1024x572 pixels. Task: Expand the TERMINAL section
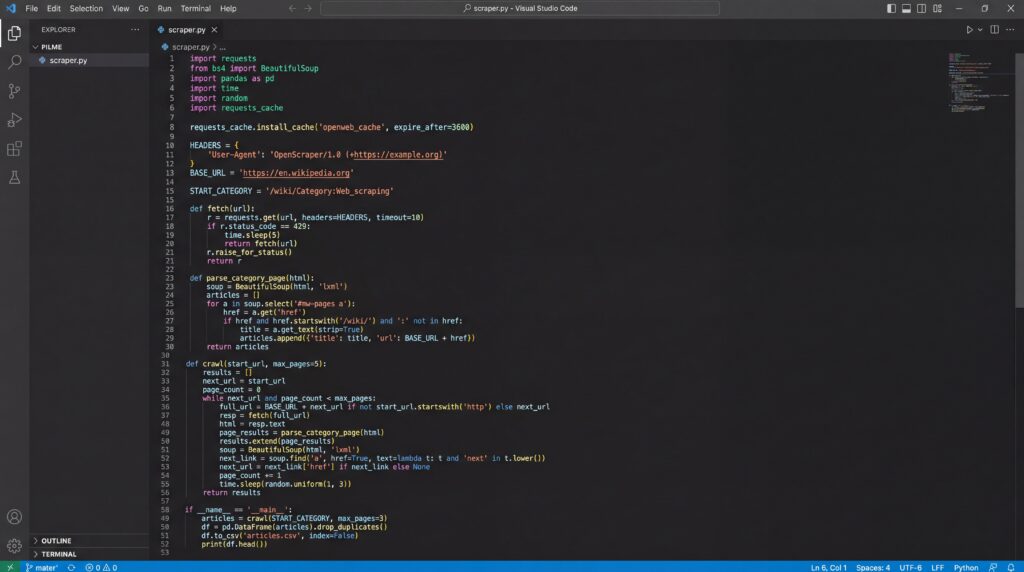(89, 554)
